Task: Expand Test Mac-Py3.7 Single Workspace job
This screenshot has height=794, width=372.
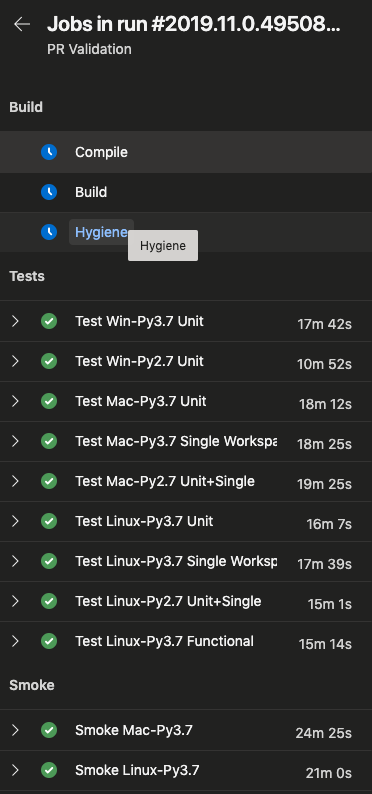Action: click(15, 441)
